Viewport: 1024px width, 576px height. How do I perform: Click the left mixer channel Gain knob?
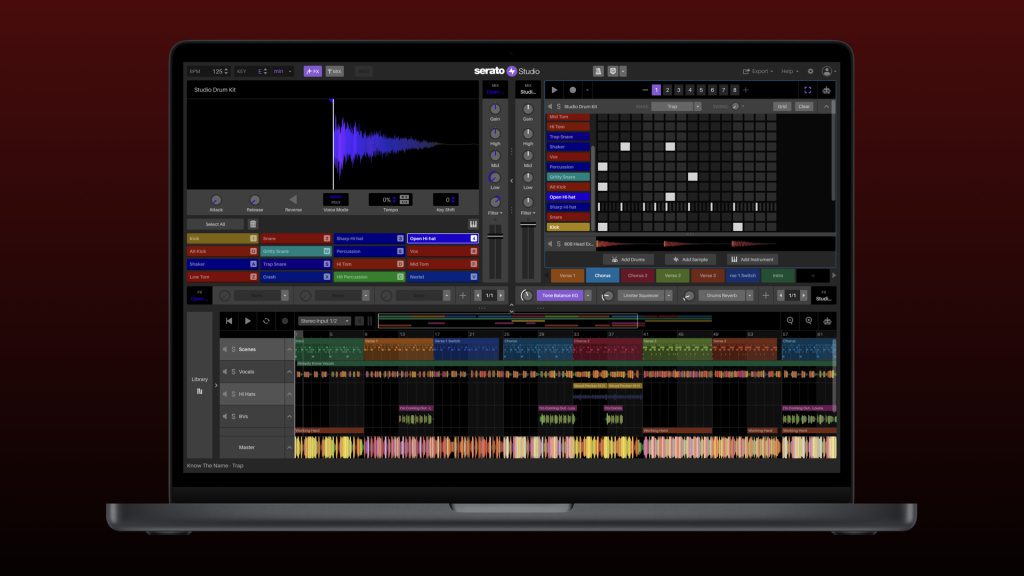pos(495,109)
